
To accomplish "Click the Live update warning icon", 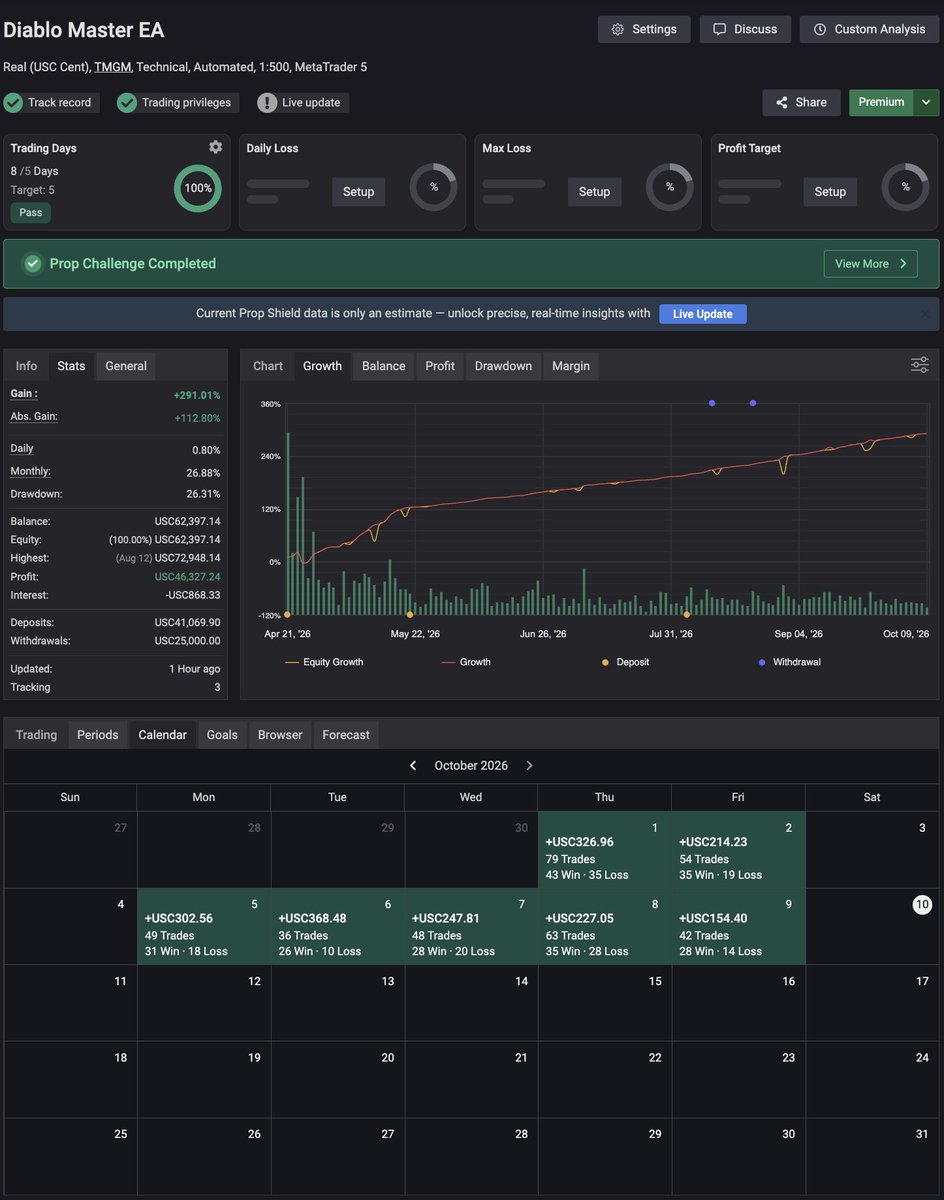I will [267, 102].
